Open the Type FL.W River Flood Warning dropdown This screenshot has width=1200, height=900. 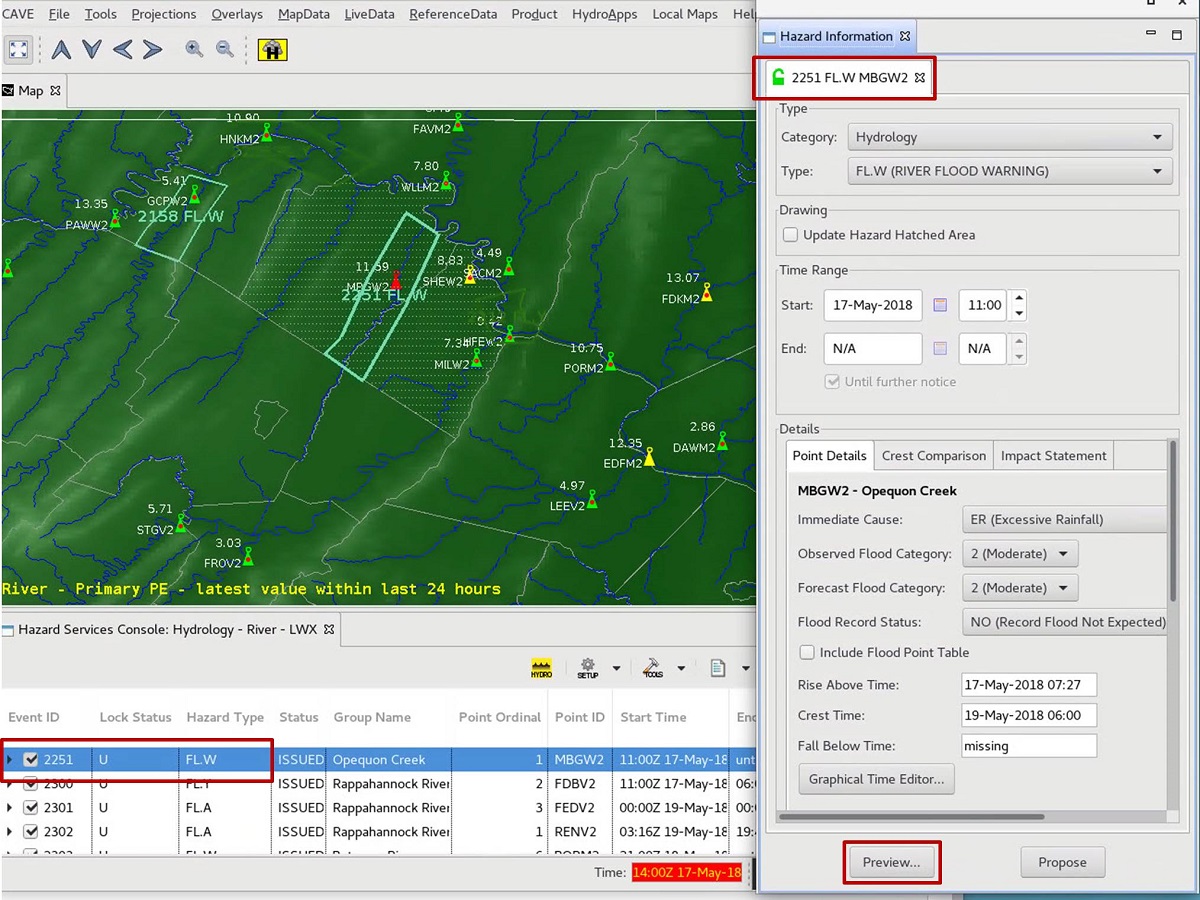tap(1009, 171)
